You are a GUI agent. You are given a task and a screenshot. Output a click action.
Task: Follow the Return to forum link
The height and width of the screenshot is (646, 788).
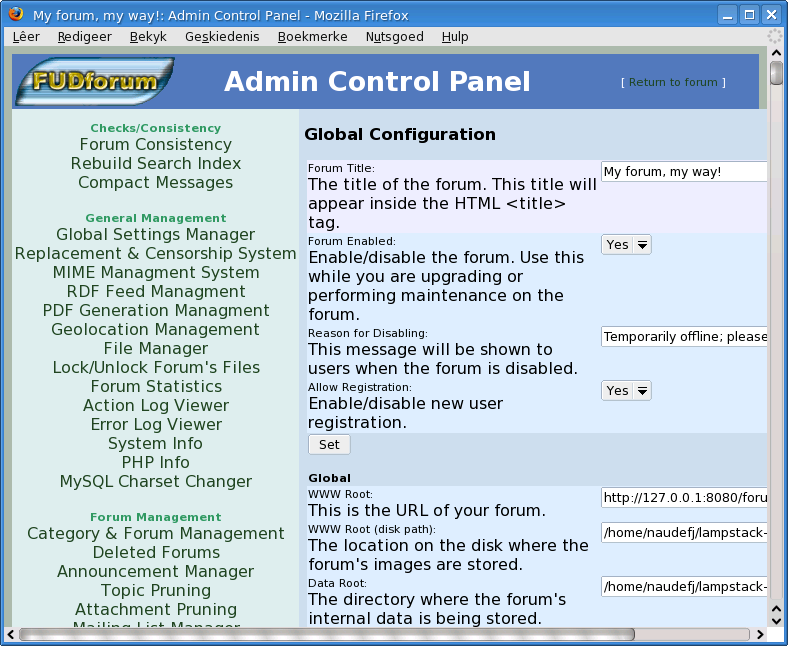[673, 82]
